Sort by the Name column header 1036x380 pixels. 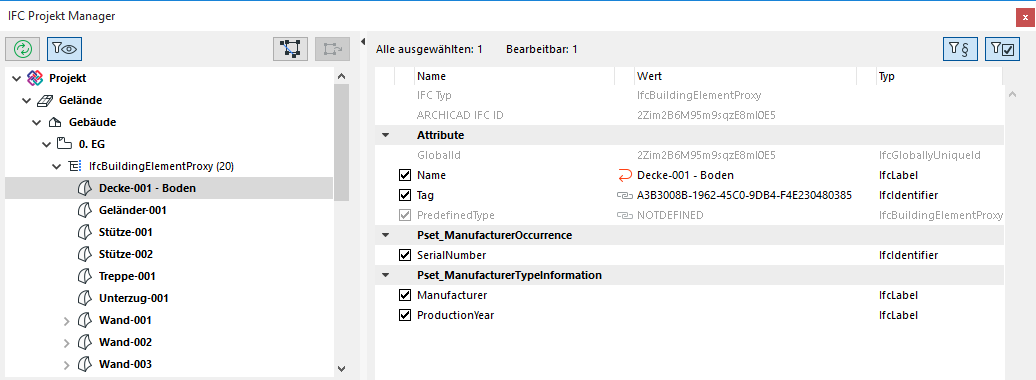click(x=514, y=77)
